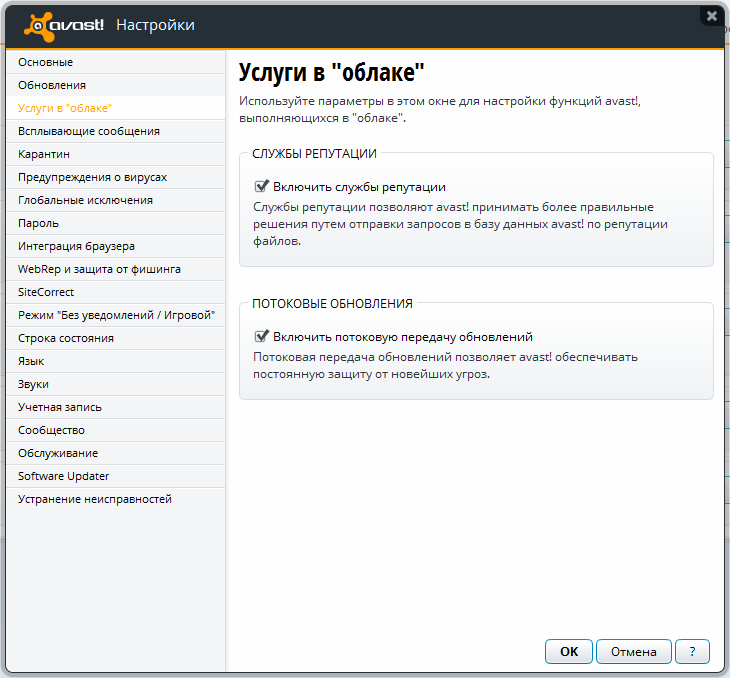Open Режим "Без уведомлений / Игровой"

point(116,315)
